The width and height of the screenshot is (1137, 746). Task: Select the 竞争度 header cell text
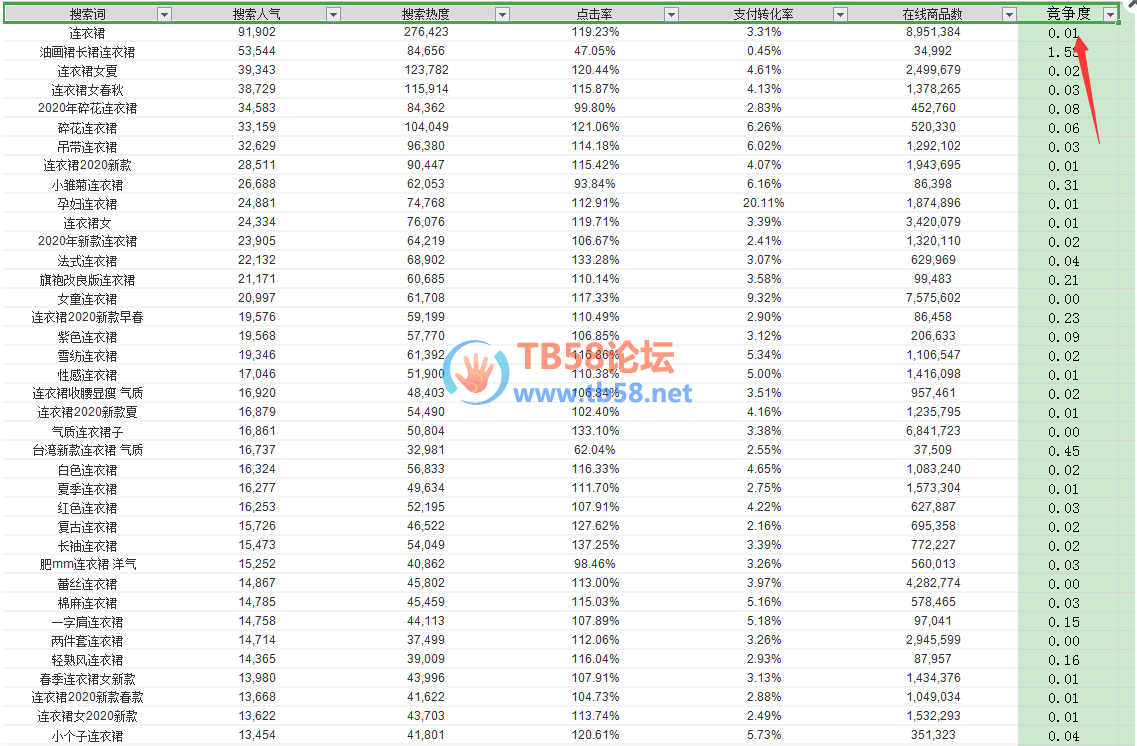(x=1067, y=14)
